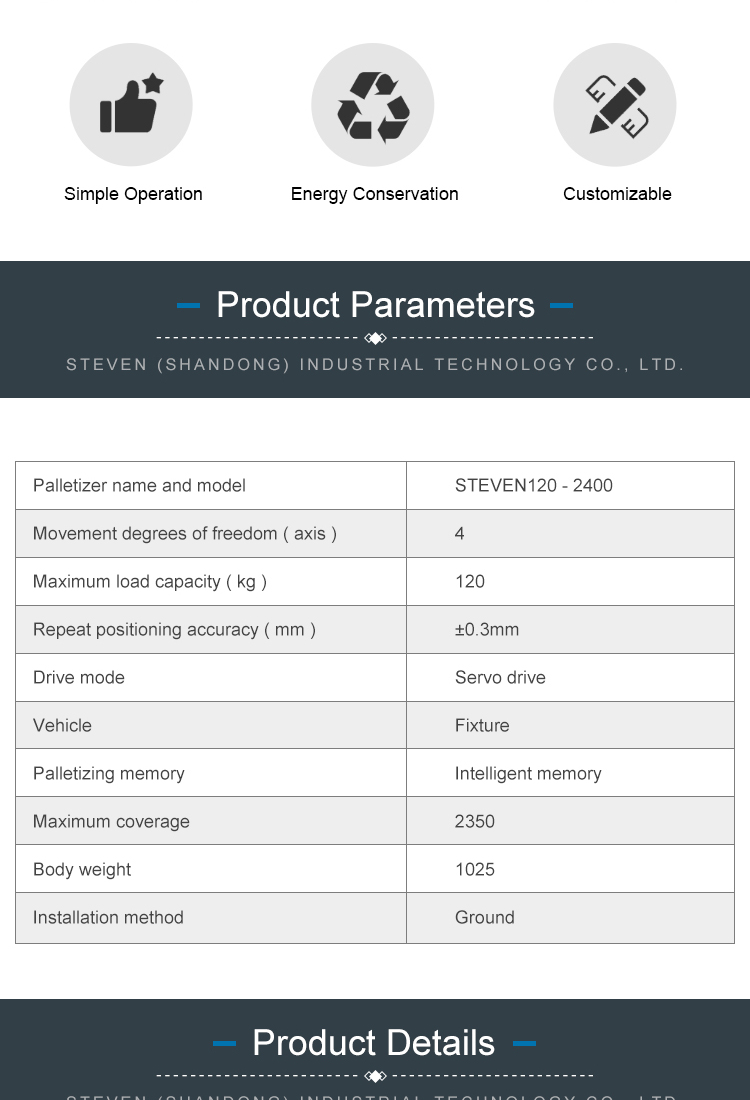This screenshot has width=750, height=1100.
Task: Click the Maximum coverage 2350 value
Action: point(475,822)
